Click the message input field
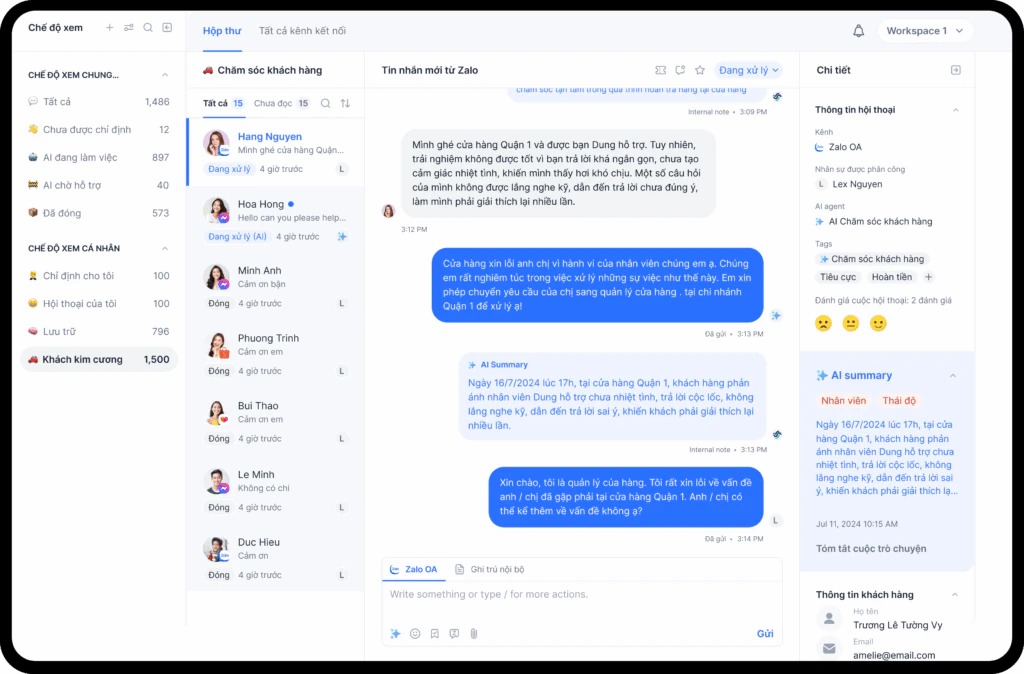This screenshot has width=1024, height=674. [581, 594]
